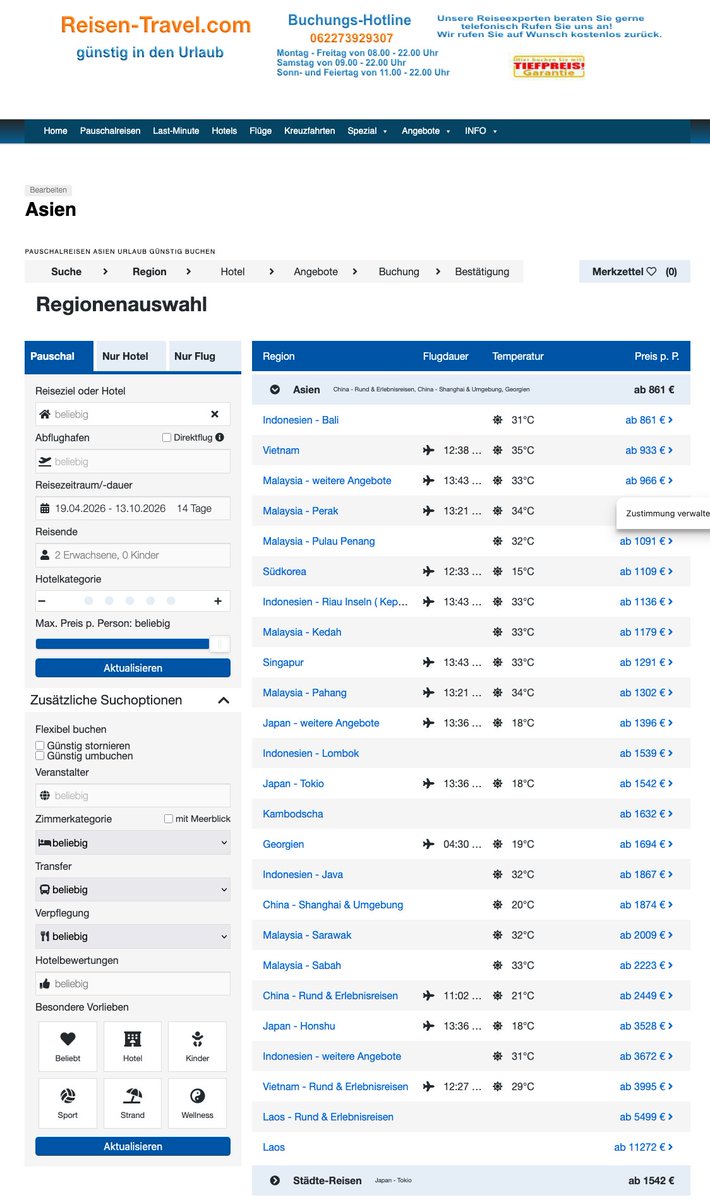Open Last-Minute in the navigation bar
710x1200 pixels.
tap(176, 131)
